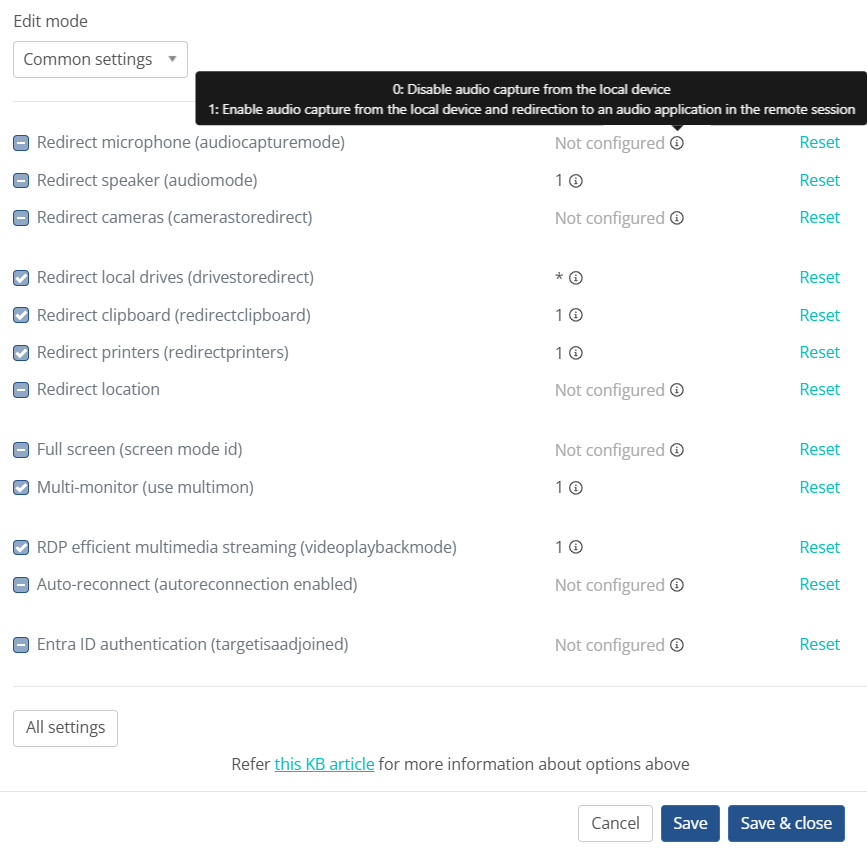Click info icon for Redirect clipboard value
Image resolution: width=867 pixels, height=858 pixels.
pyautogui.click(x=576, y=315)
